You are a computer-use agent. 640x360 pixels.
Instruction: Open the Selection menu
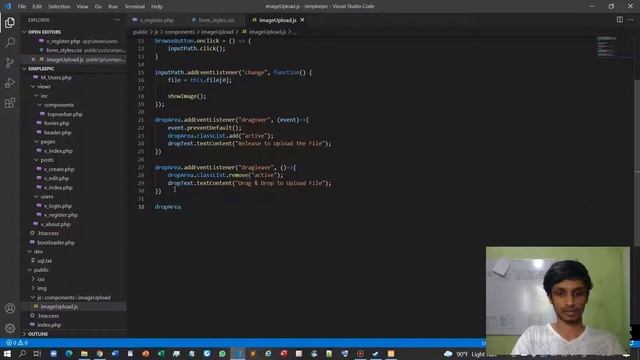click(59, 7)
